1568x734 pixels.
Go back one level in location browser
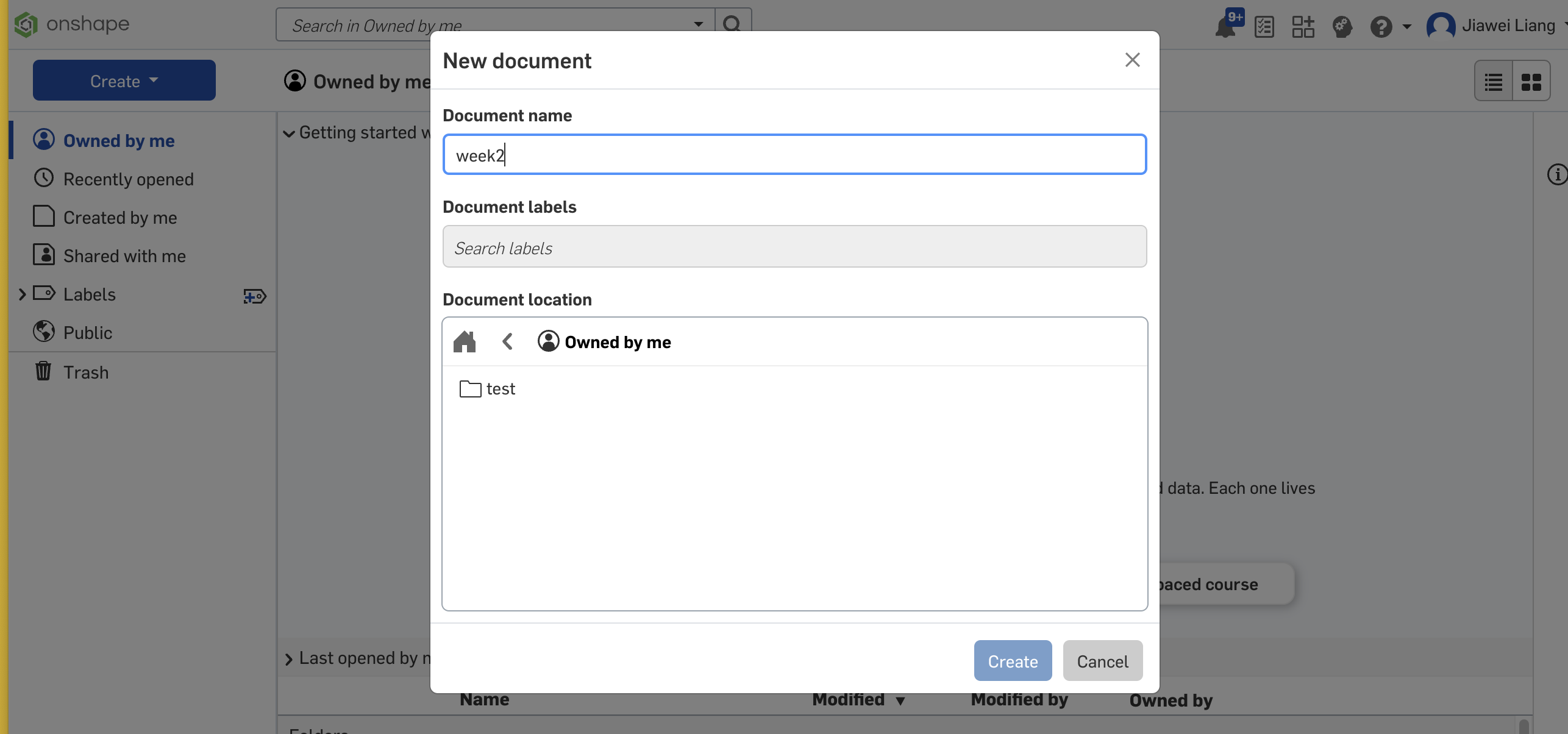(507, 341)
